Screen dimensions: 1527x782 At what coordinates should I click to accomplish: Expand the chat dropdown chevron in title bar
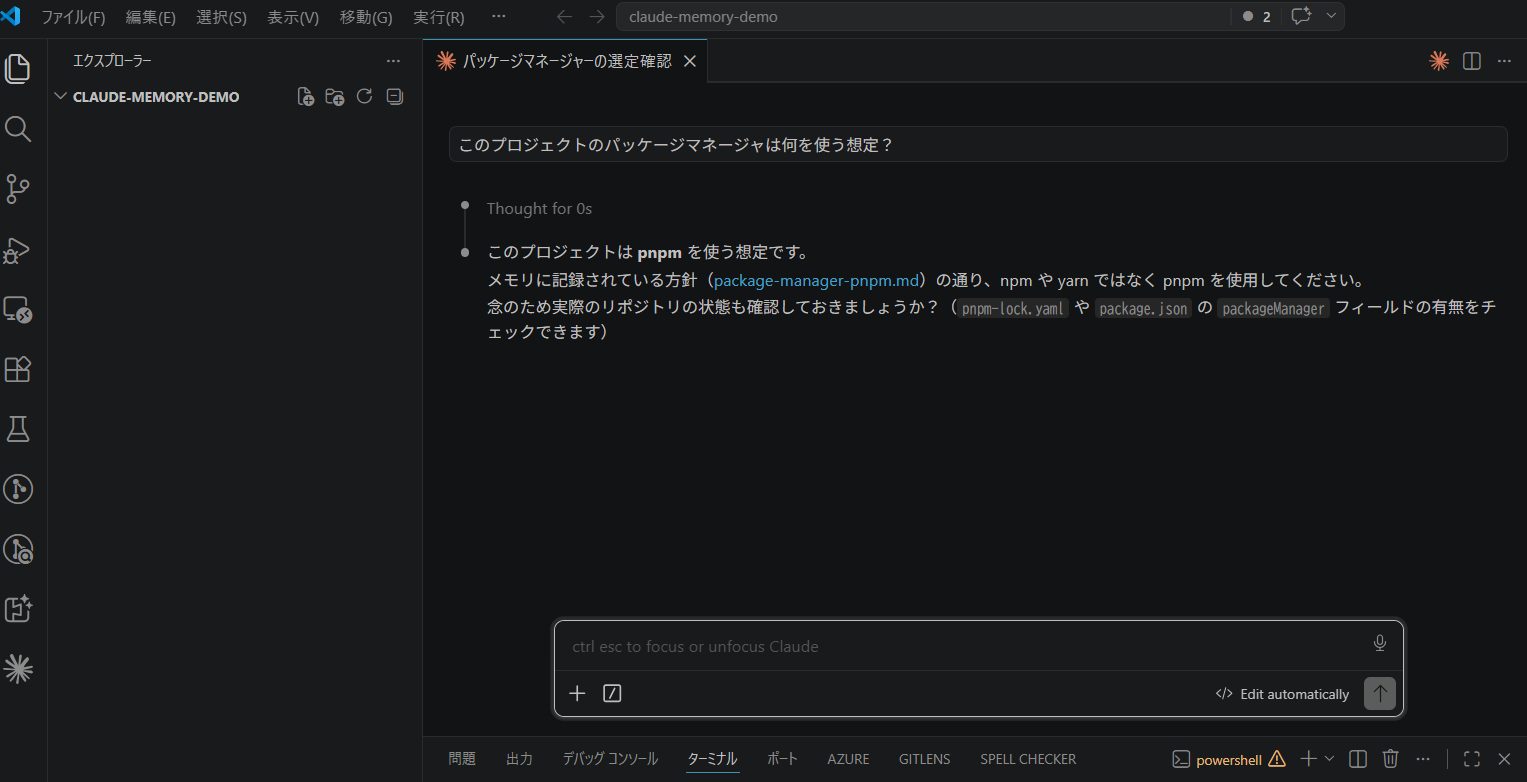pyautogui.click(x=1330, y=16)
